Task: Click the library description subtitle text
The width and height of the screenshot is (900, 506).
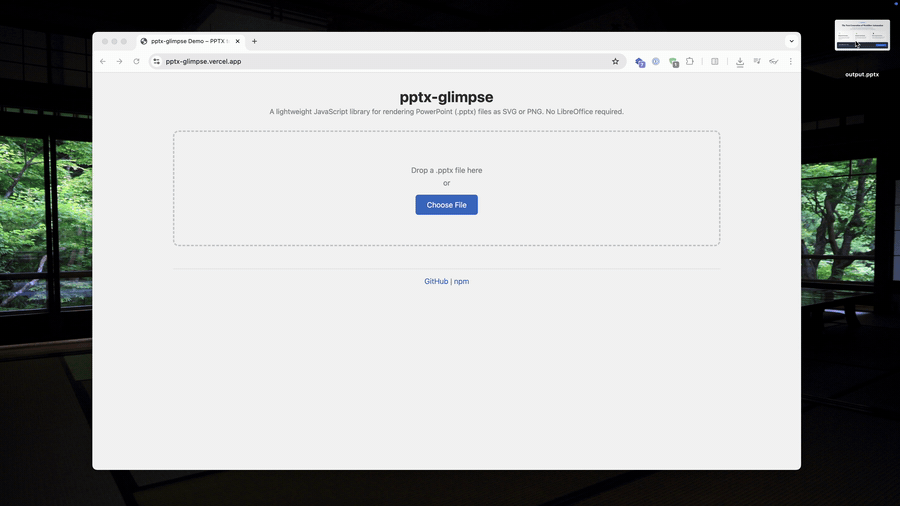Action: pyautogui.click(x=446, y=112)
